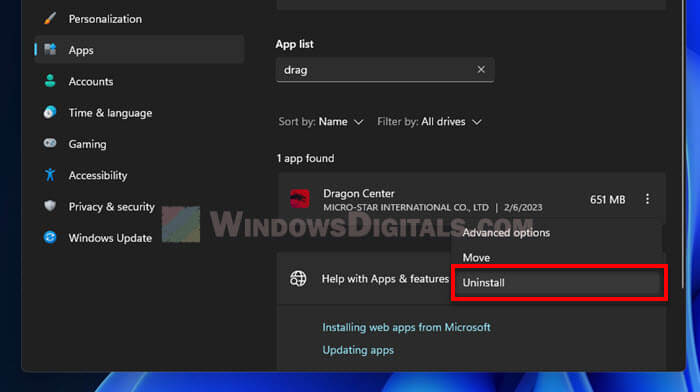Click the Accessibility figure icon
This screenshot has height=392, width=700.
(50, 175)
